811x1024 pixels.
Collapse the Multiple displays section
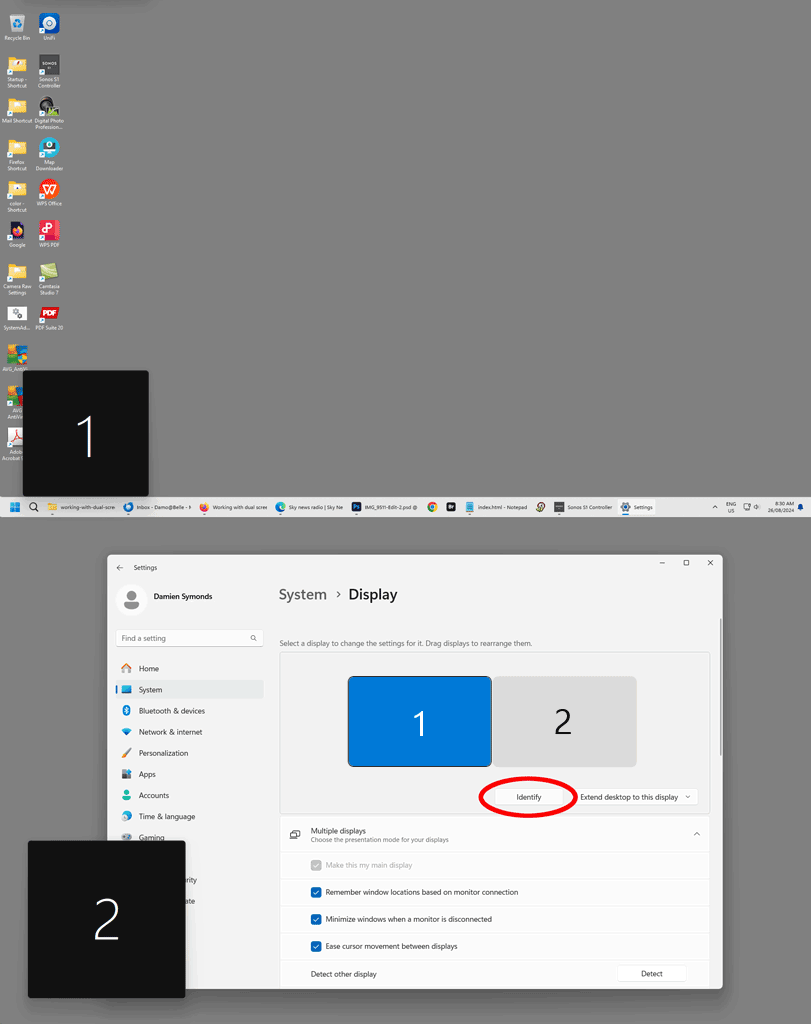[x=697, y=834]
